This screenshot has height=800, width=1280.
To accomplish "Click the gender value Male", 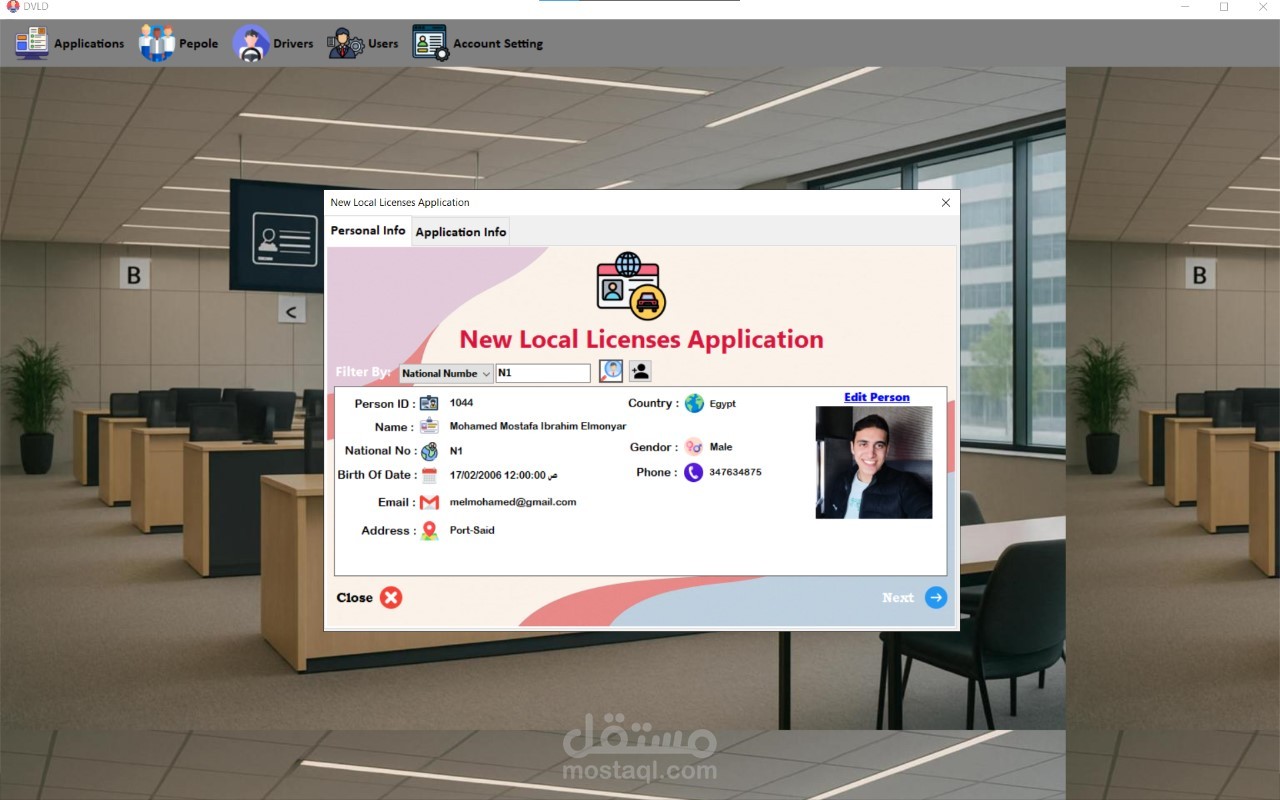I will tap(721, 447).
